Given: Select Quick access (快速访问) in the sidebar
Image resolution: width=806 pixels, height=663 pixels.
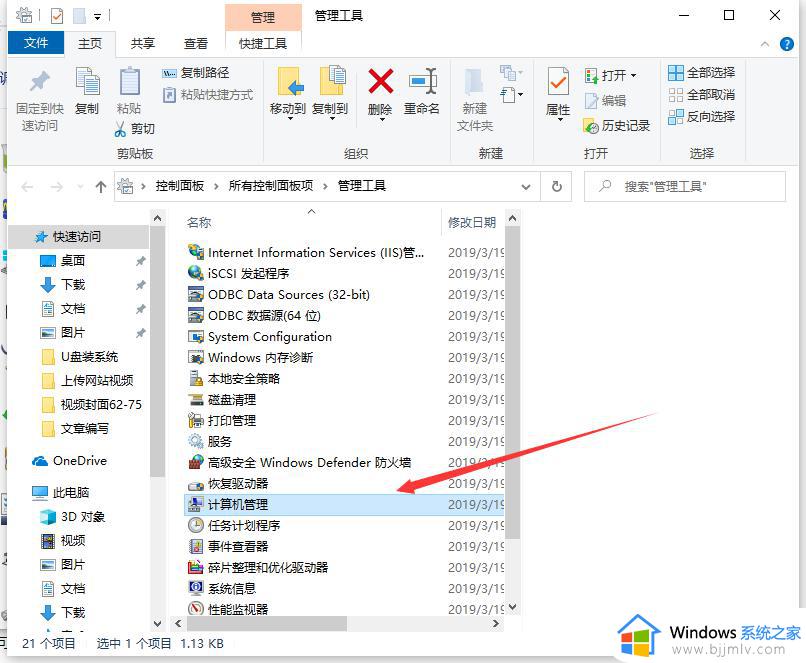Looking at the screenshot, I should (x=77, y=236).
